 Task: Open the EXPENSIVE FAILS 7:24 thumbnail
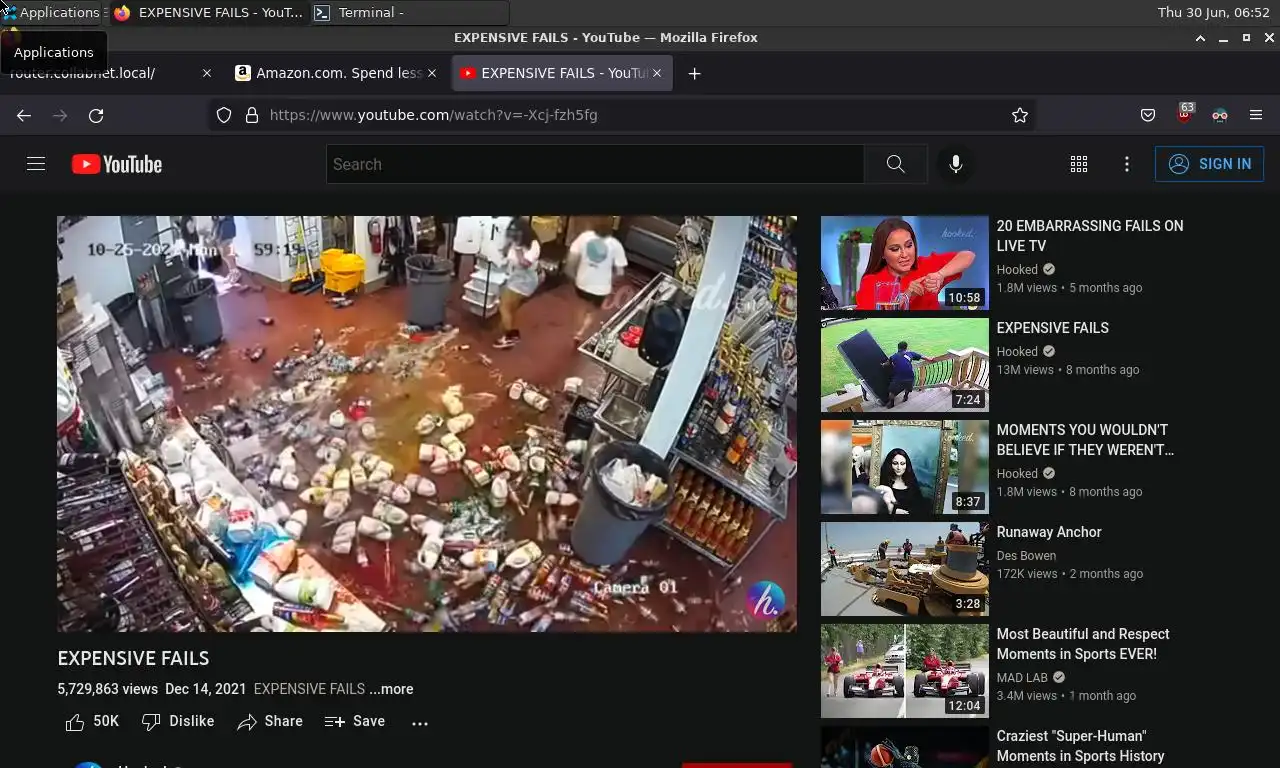(905, 365)
